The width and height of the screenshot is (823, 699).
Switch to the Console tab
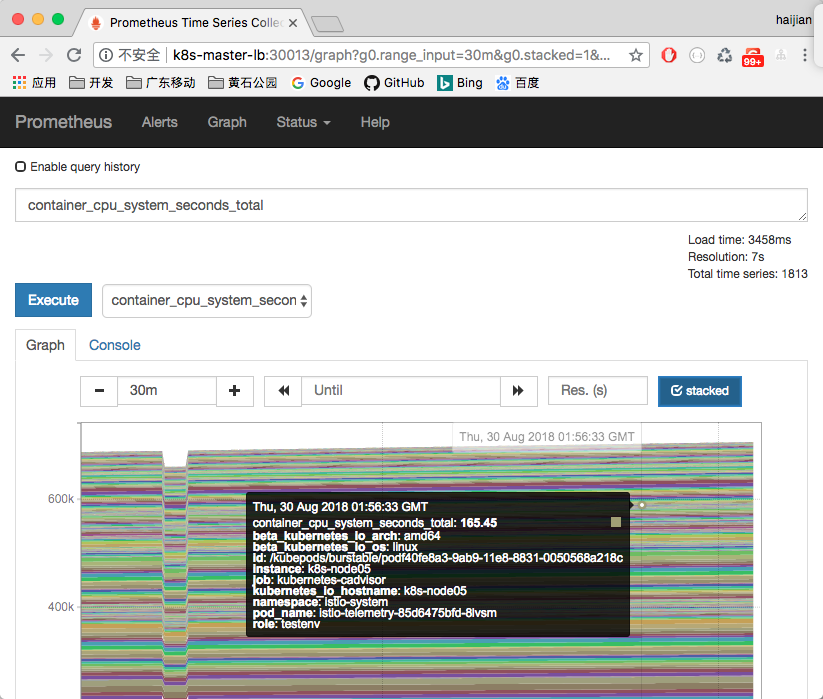click(x=114, y=345)
